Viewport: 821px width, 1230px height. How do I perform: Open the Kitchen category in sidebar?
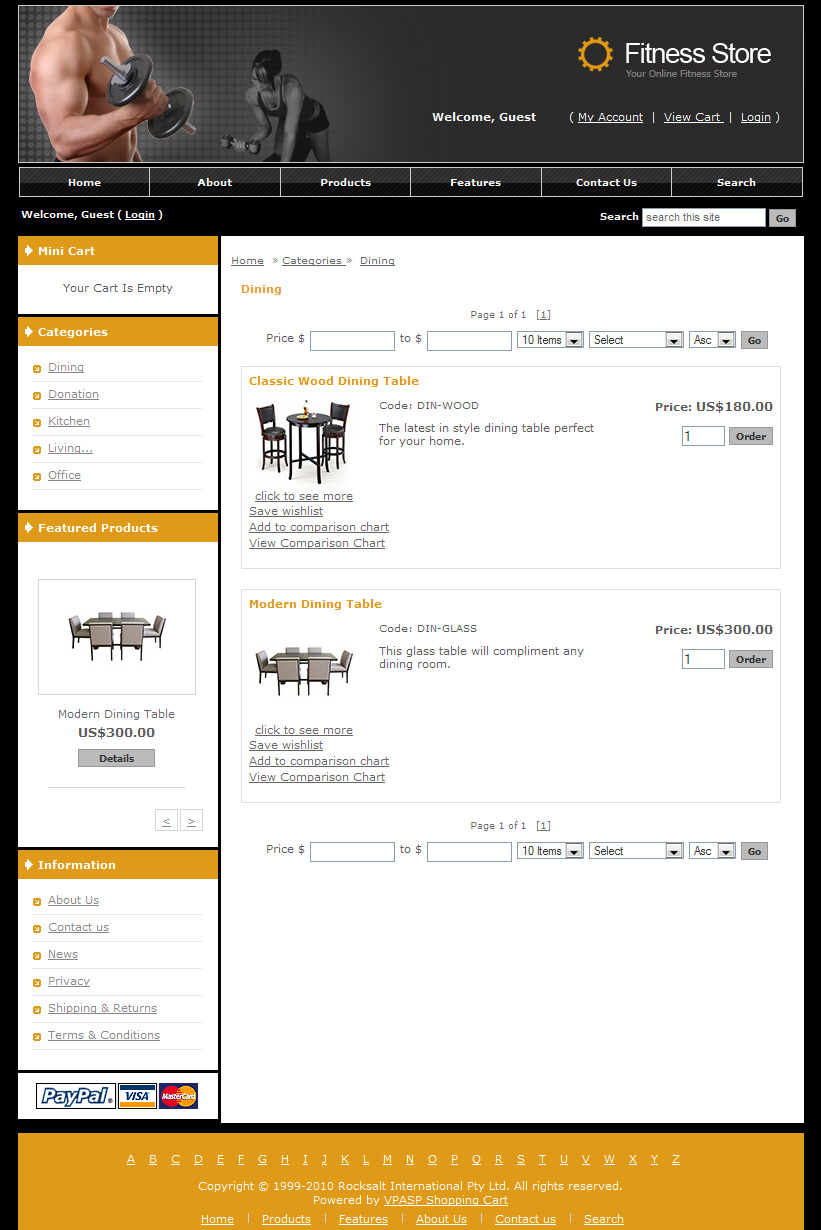[69, 421]
